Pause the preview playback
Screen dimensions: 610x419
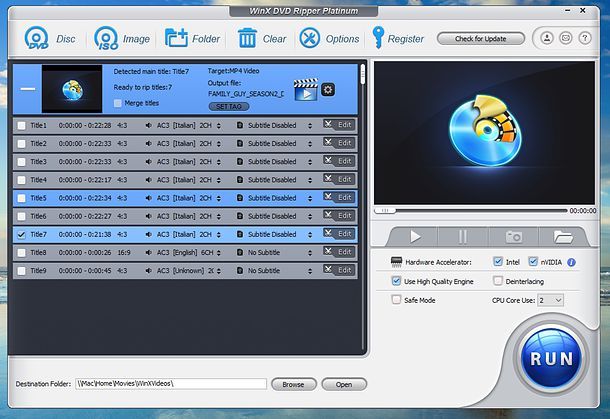pyautogui.click(x=463, y=237)
